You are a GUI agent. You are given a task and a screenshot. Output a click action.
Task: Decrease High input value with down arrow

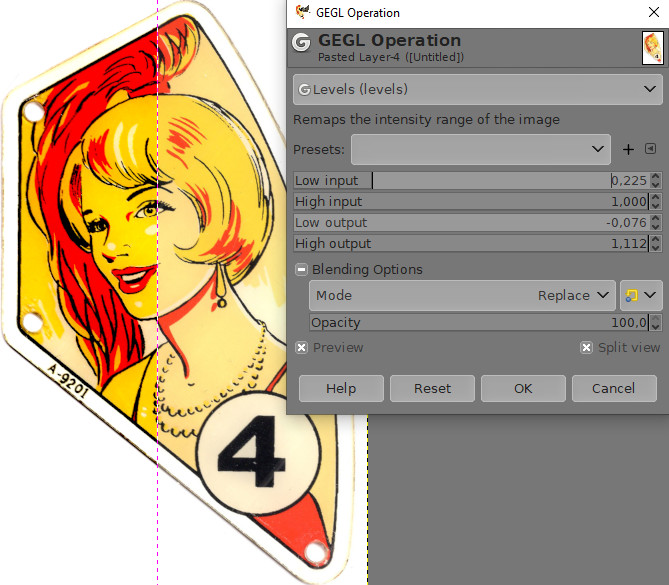(x=656, y=206)
